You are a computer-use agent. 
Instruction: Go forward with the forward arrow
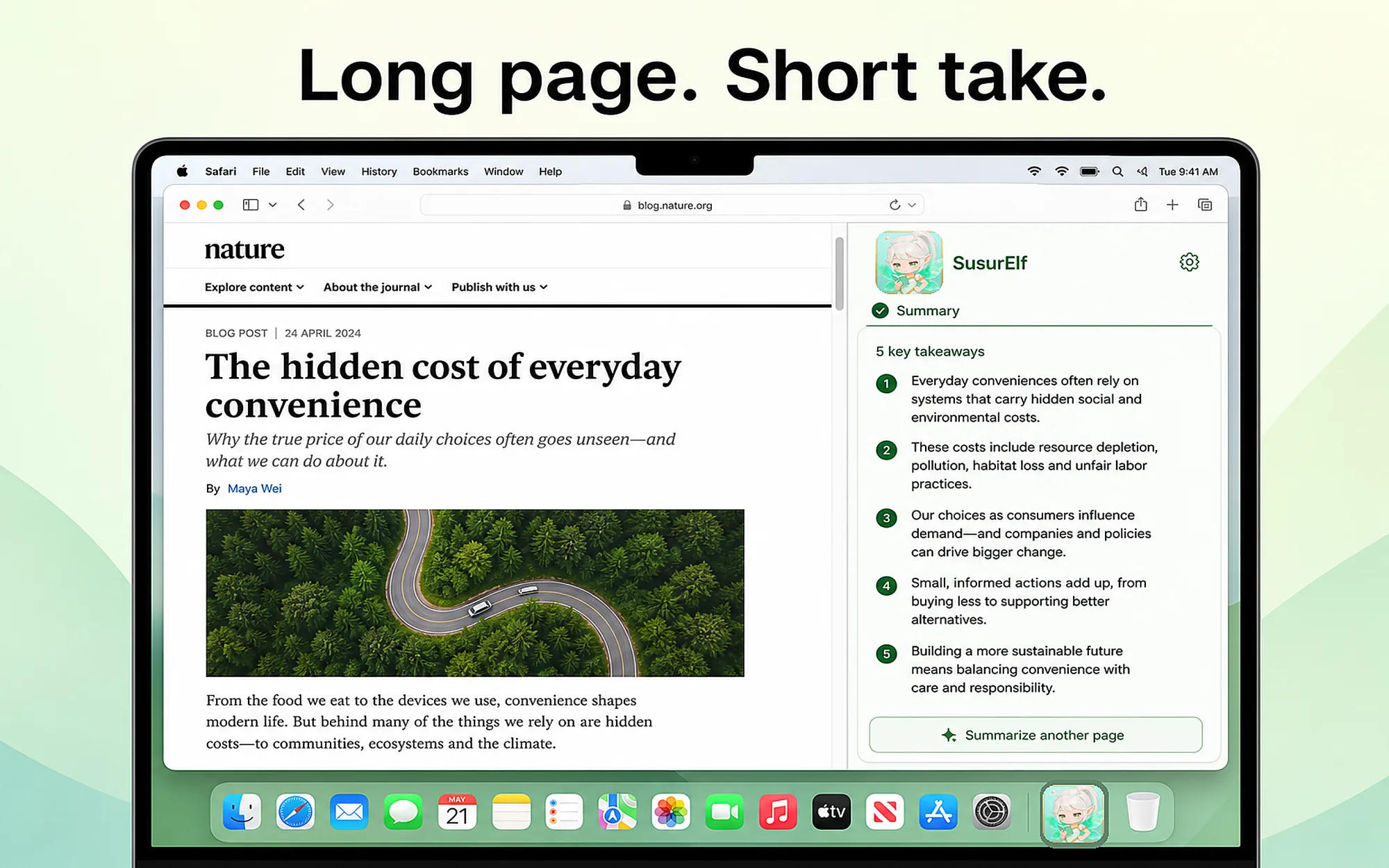[331, 205]
